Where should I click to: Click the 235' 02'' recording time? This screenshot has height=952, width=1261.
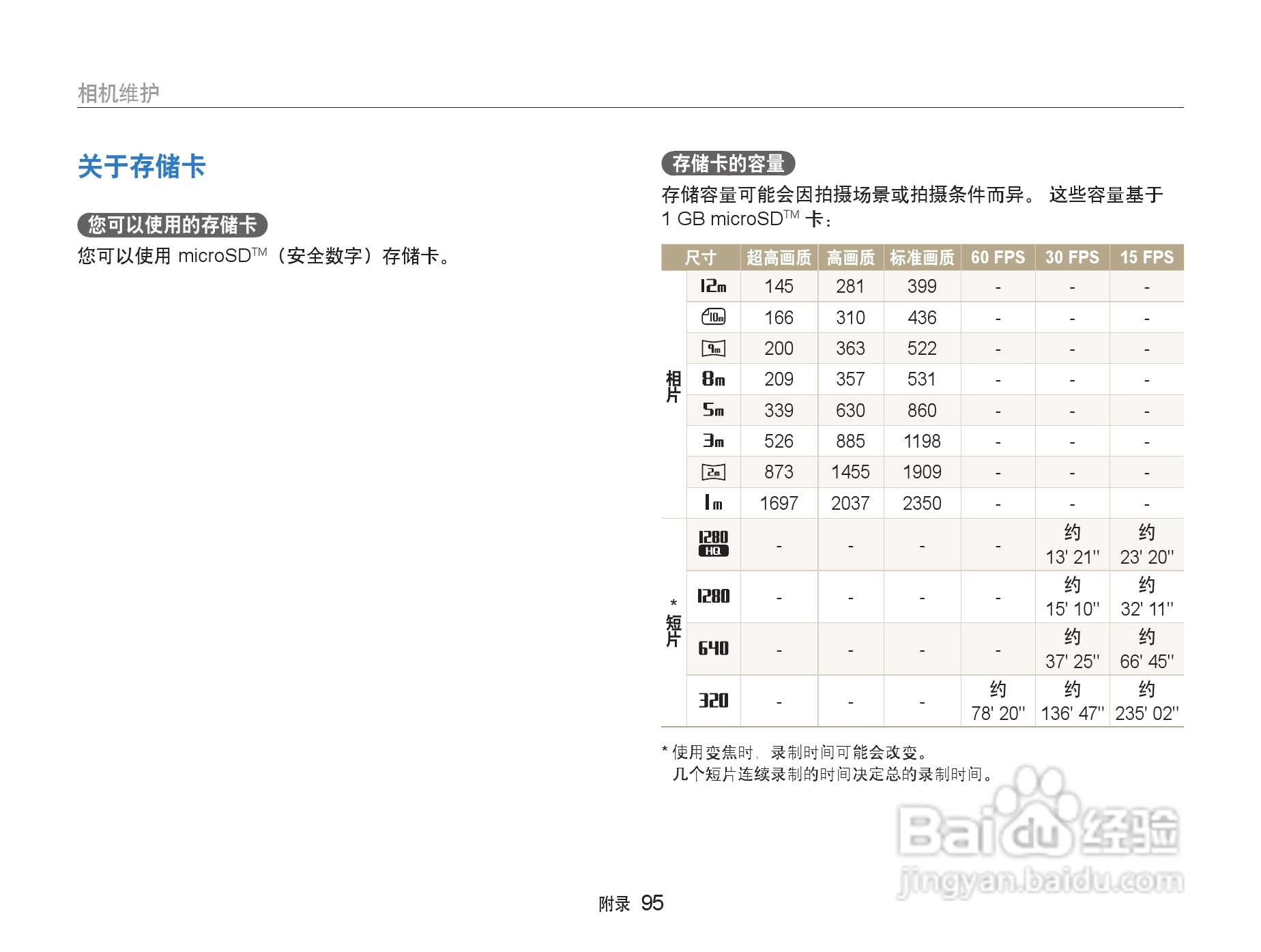pyautogui.click(x=1146, y=714)
